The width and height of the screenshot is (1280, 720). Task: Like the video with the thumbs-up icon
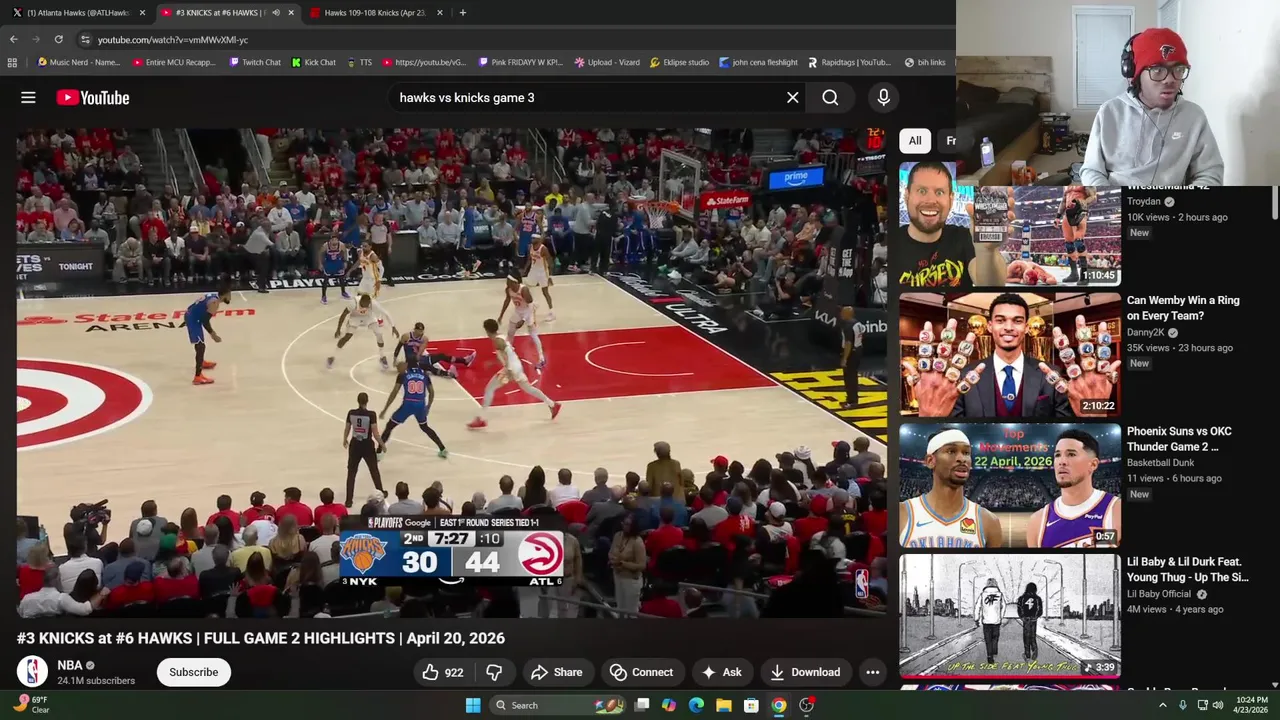430,672
